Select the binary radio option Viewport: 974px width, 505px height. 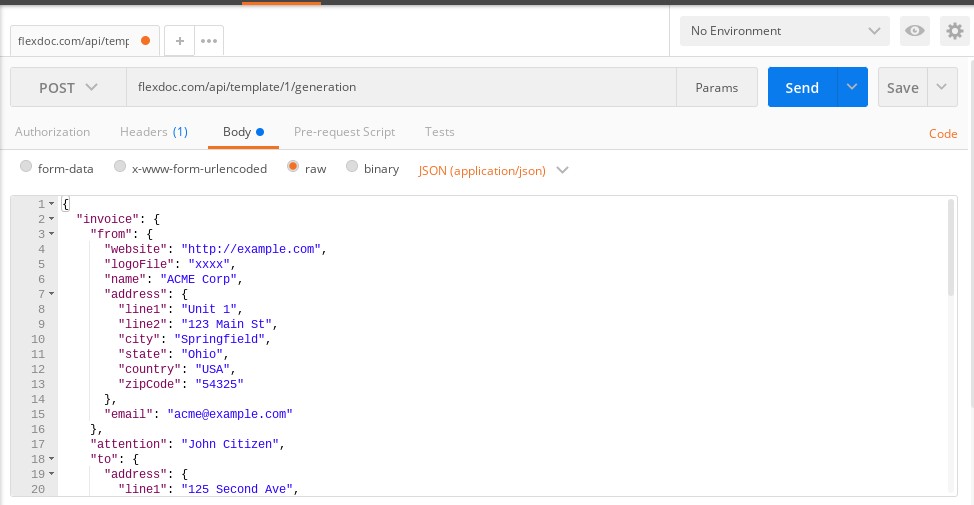click(352, 168)
